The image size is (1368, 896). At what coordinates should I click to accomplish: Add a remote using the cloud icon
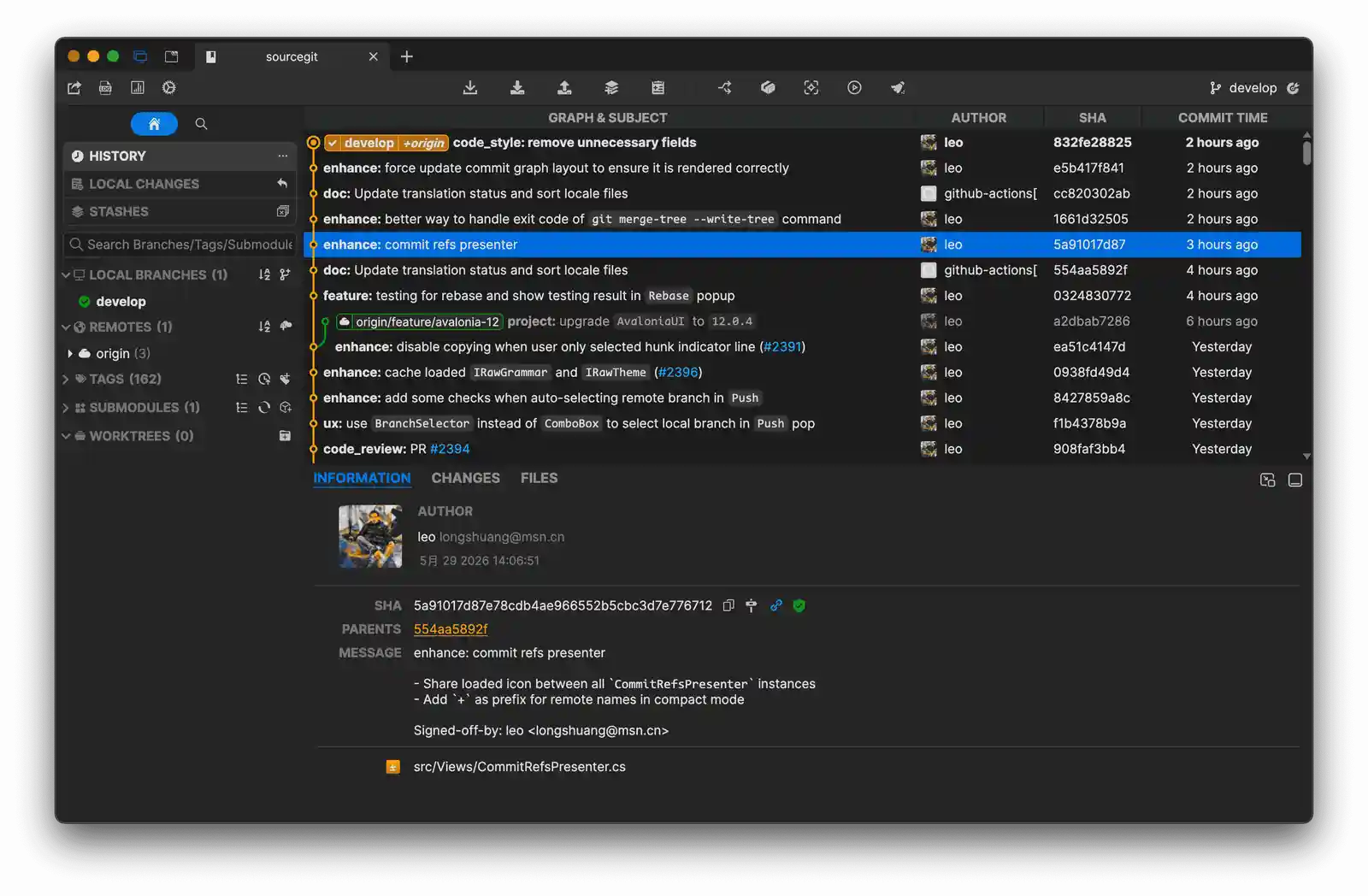click(x=286, y=327)
